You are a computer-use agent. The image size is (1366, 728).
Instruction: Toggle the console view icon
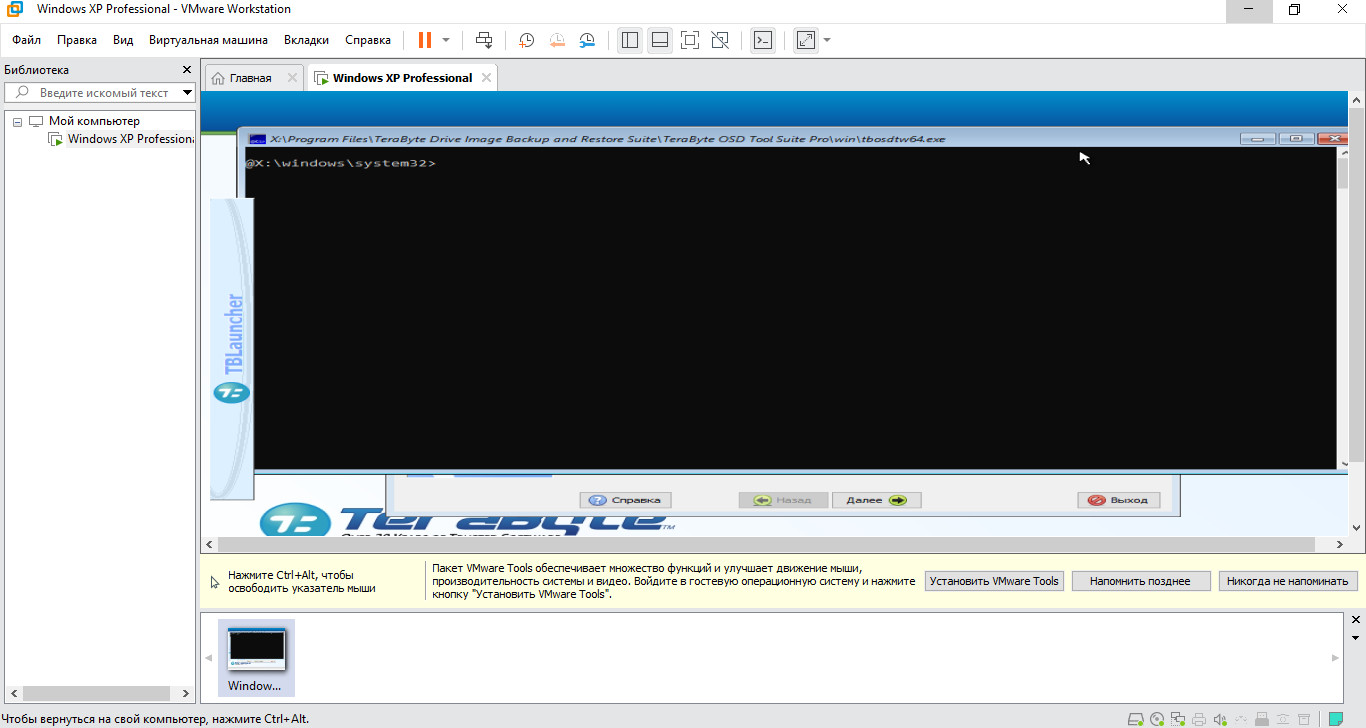[x=762, y=40]
